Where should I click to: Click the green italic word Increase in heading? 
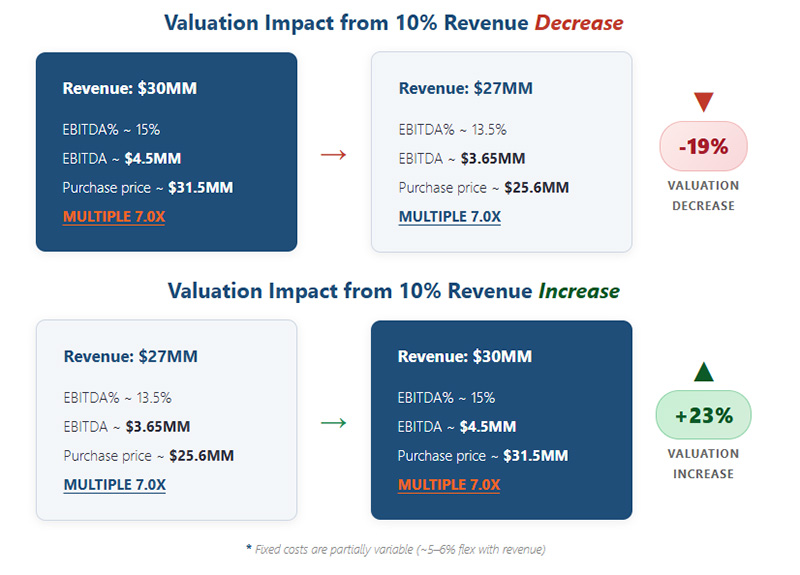pos(579,291)
